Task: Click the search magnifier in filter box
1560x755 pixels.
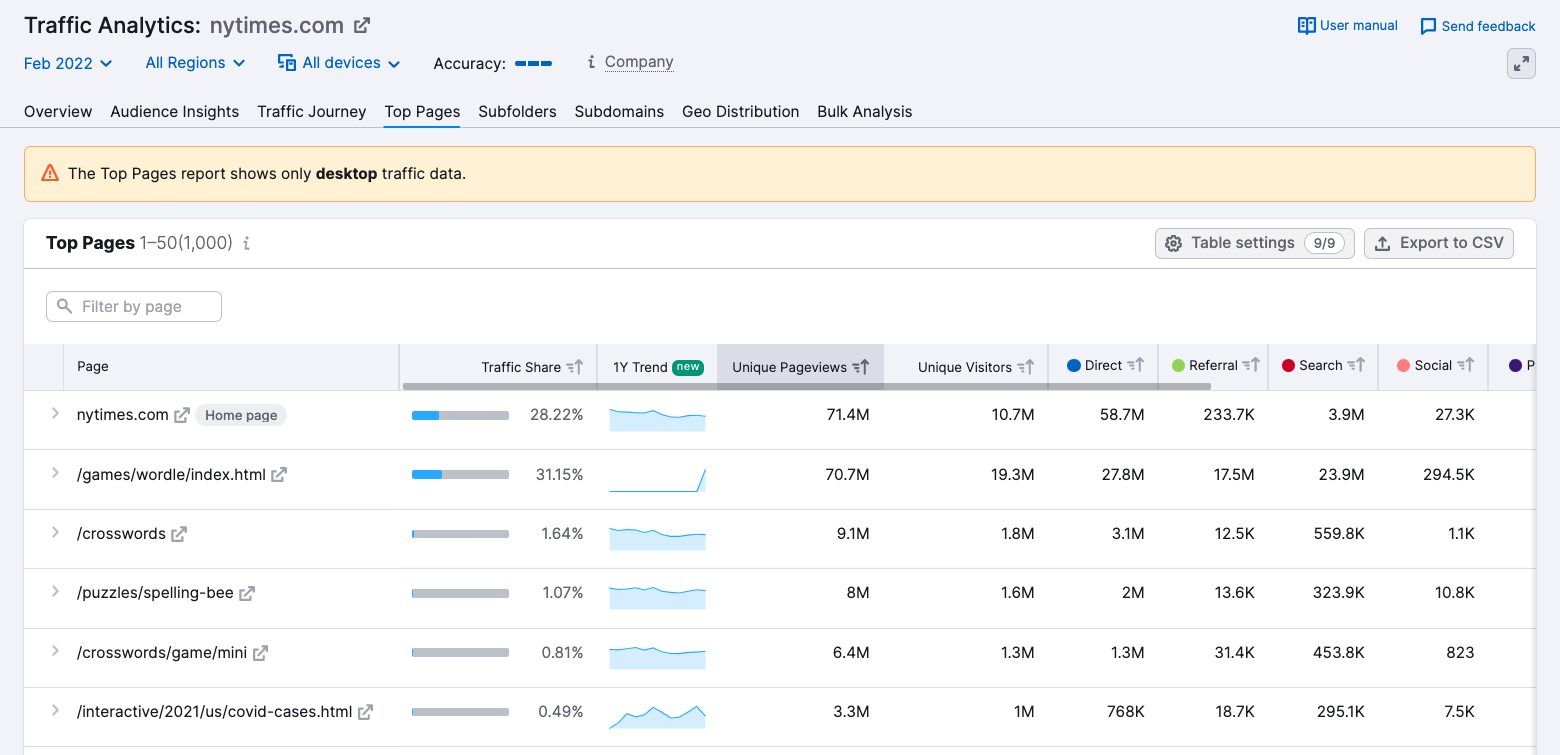Action: (x=65, y=306)
